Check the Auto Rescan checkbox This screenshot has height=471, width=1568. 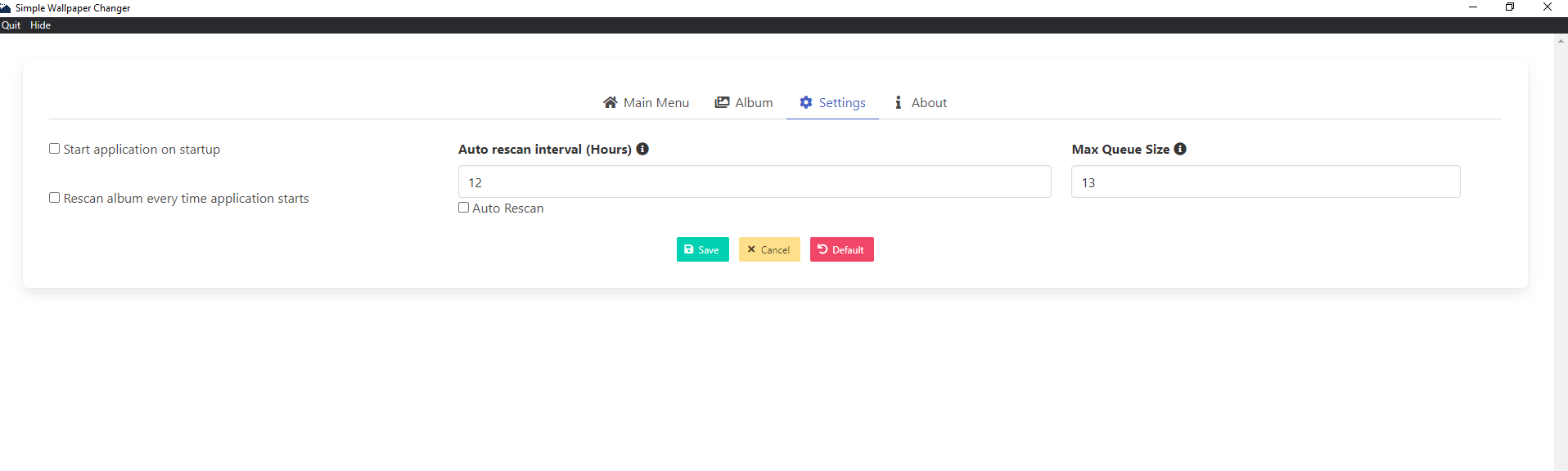[x=463, y=208]
